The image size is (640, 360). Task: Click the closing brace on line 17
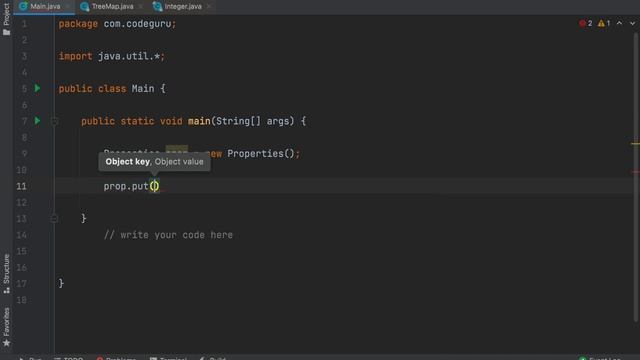coord(61,283)
